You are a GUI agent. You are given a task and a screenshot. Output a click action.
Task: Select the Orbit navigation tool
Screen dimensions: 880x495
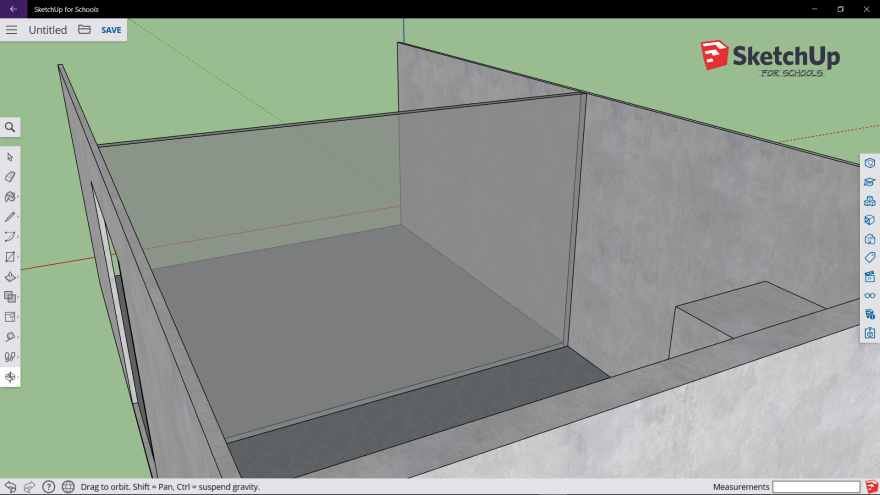10,377
